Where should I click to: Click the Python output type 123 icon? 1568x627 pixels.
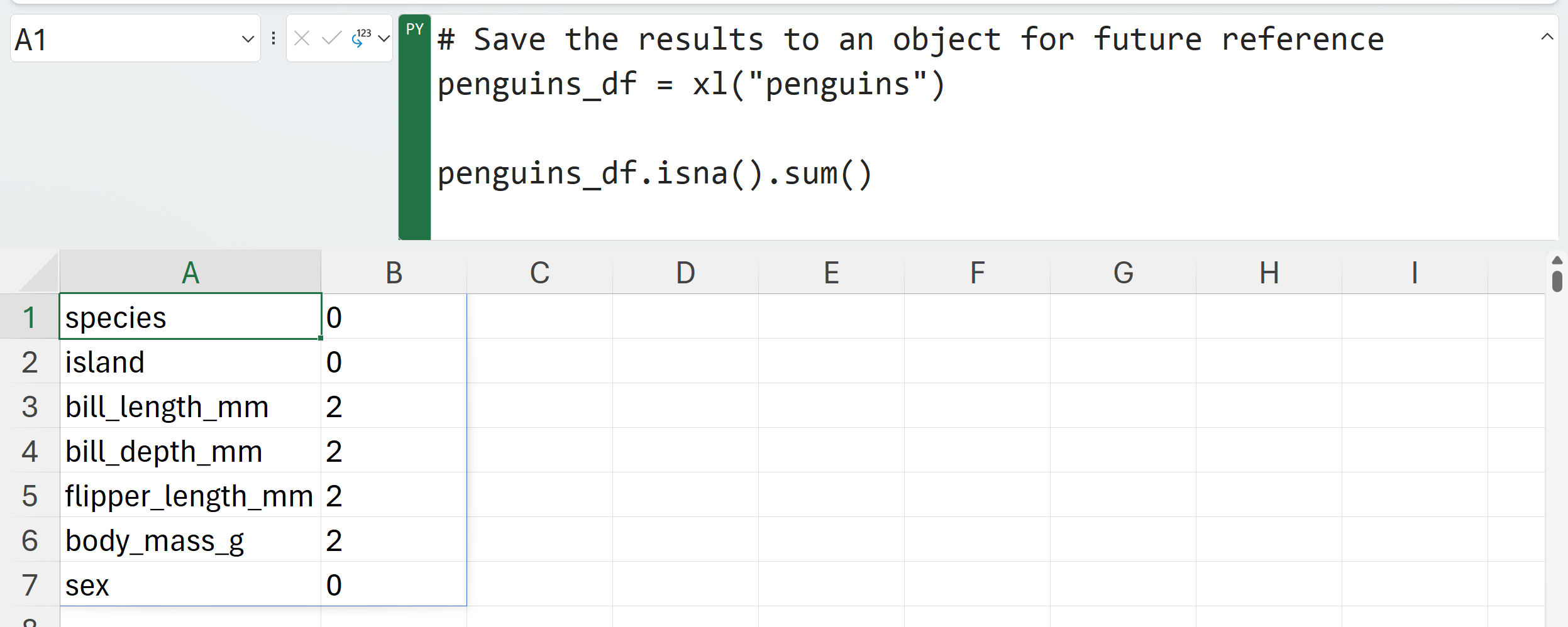(x=362, y=39)
